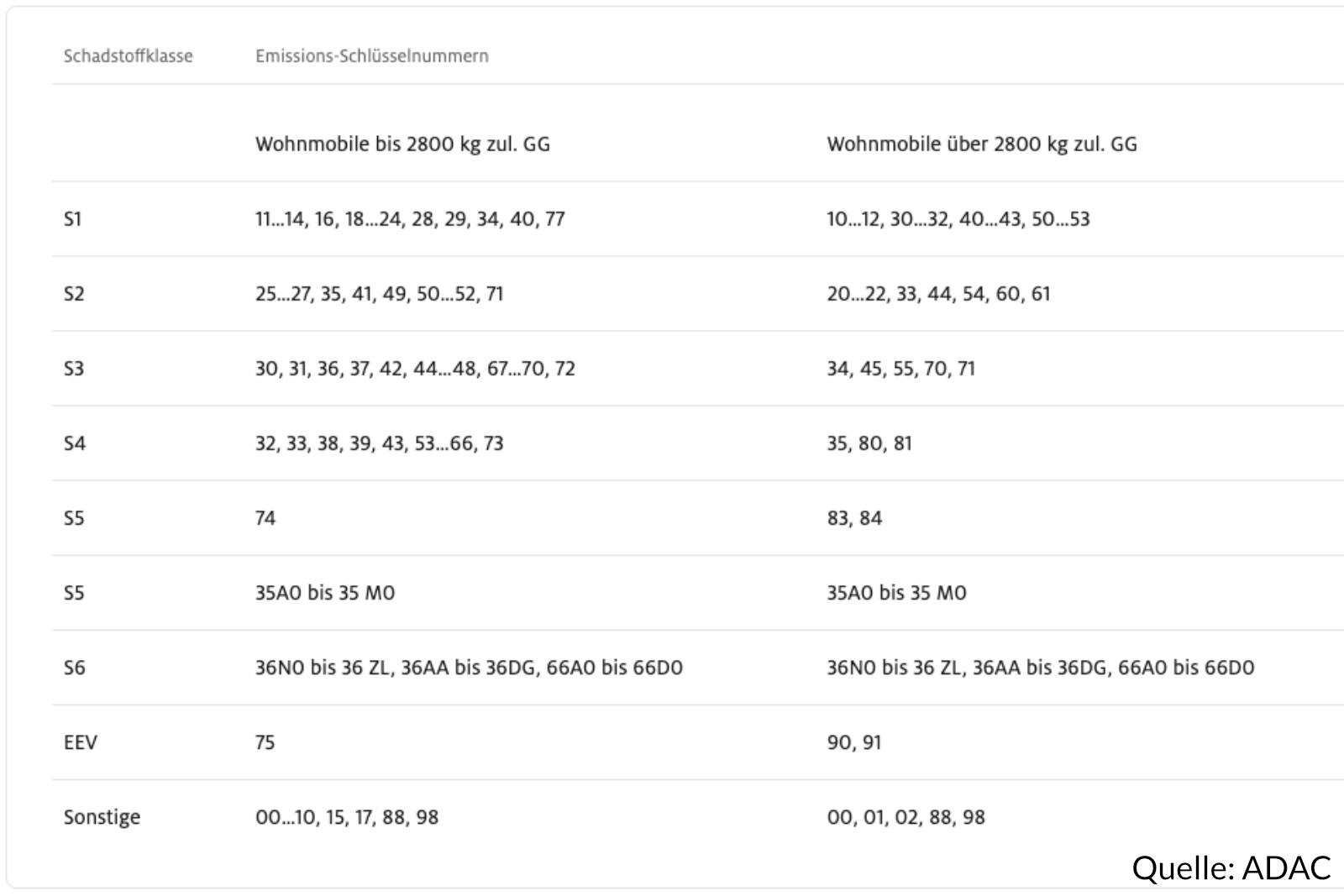This screenshot has height=896, width=1344.
Task: Click the 'Quelle: ADAC' source caption
Action: pyautogui.click(x=1231, y=867)
